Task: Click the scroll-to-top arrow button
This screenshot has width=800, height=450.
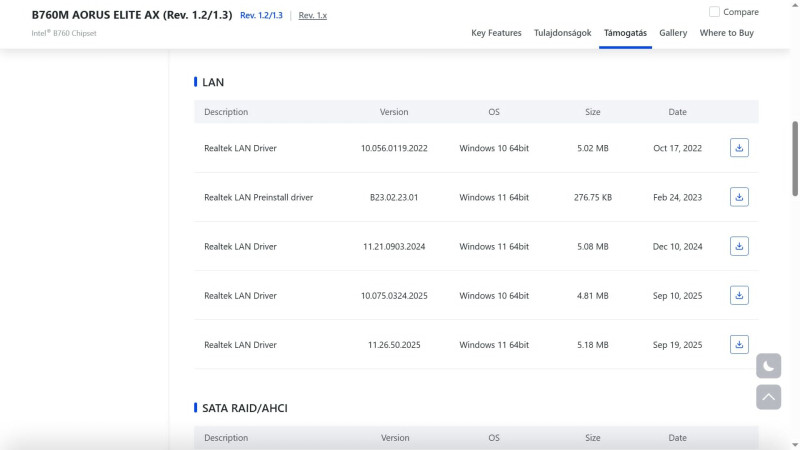Action: pos(768,397)
